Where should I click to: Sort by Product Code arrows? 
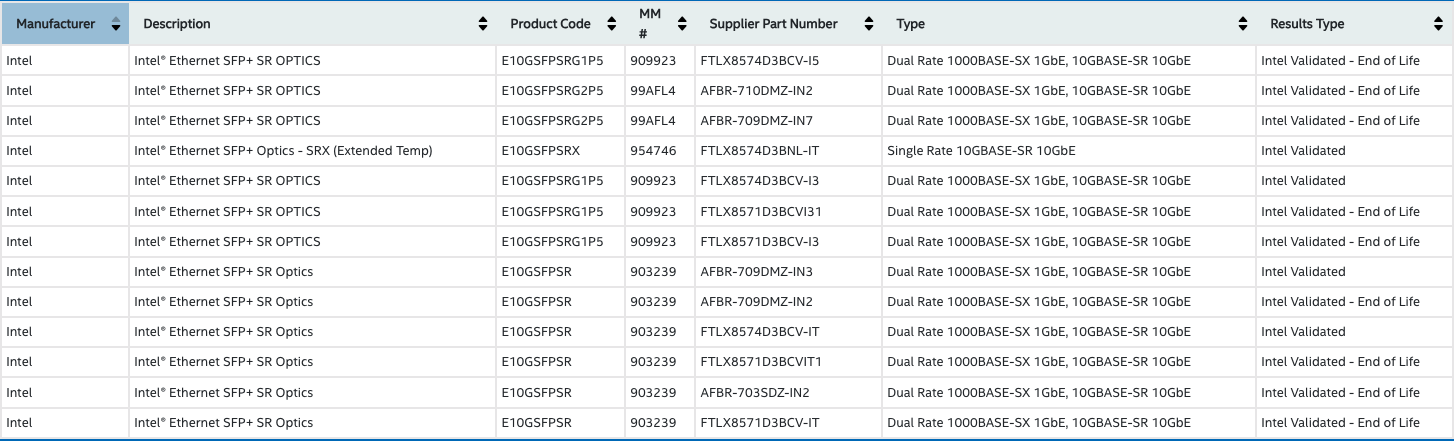[x=612, y=24]
